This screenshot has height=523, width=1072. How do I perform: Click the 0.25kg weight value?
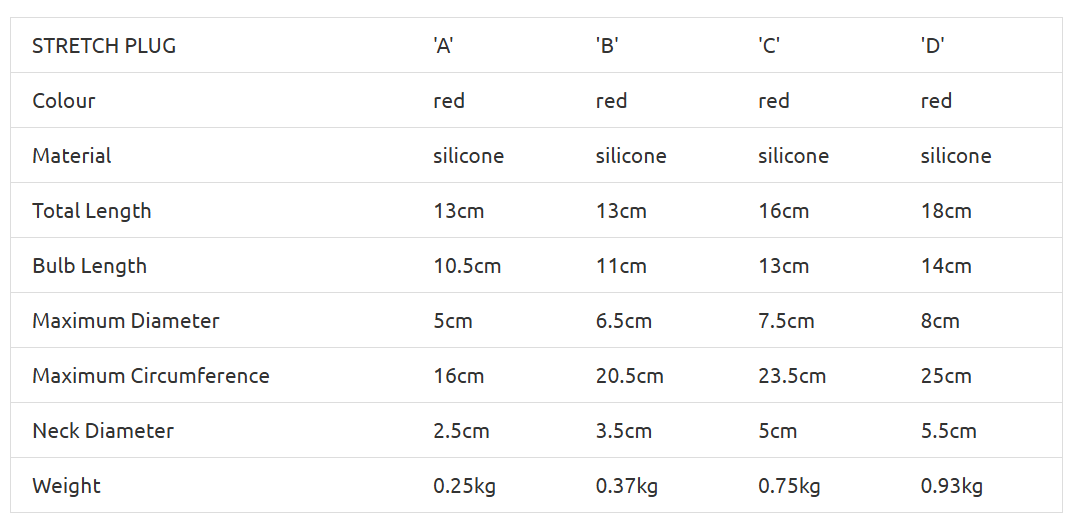coord(464,486)
